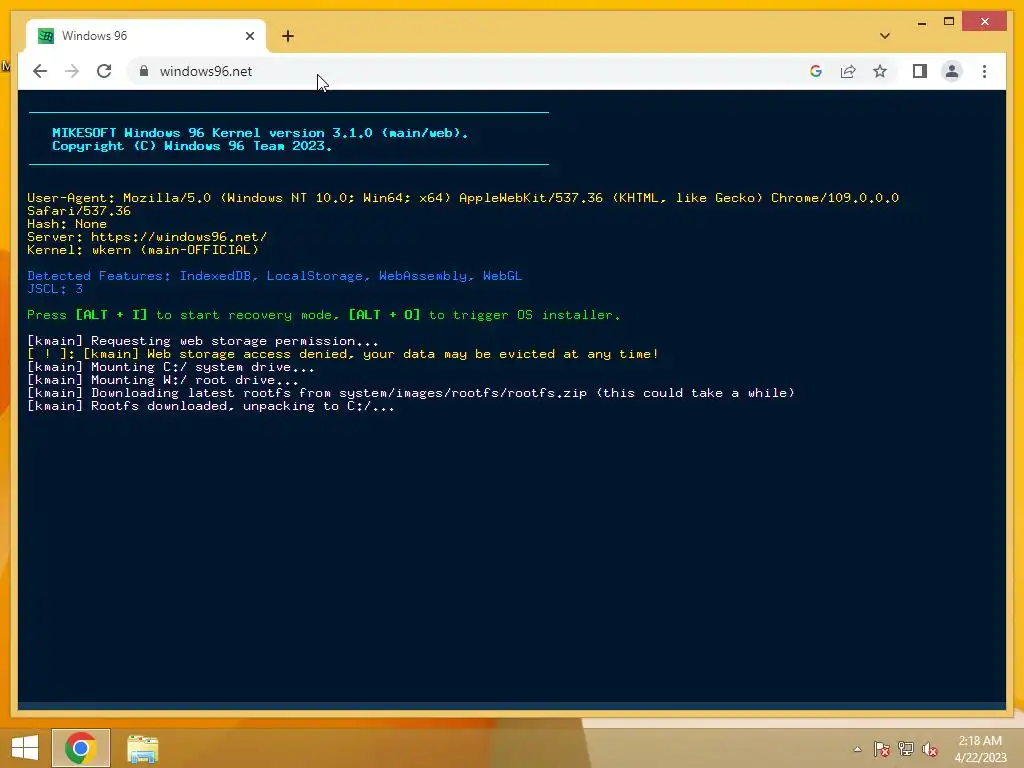Open the Chrome side panel
This screenshot has height=768, width=1024.
[x=920, y=71]
